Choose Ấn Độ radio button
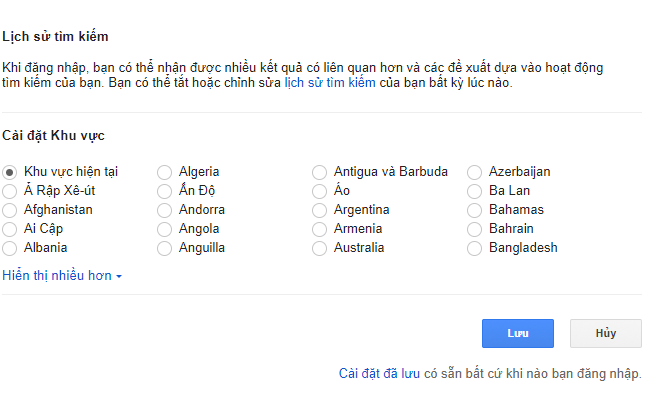This screenshot has width=670, height=420. click(x=165, y=191)
